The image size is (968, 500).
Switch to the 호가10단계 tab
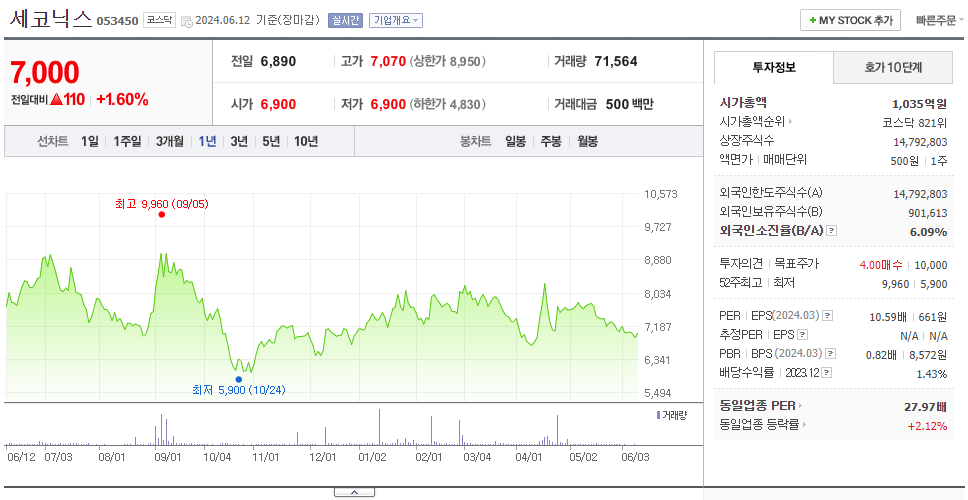coord(893,67)
